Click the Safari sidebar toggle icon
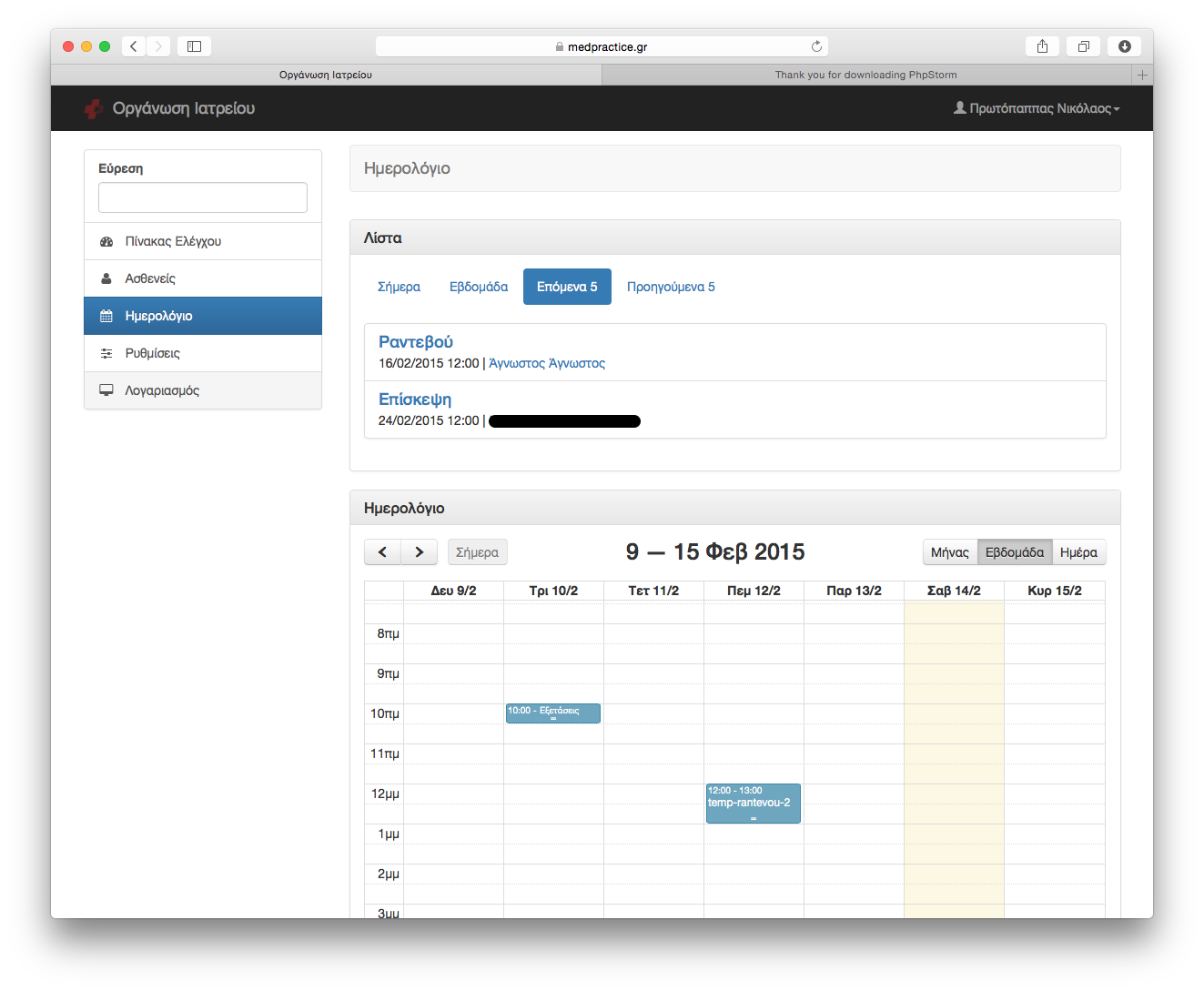The image size is (1204, 991). click(194, 46)
